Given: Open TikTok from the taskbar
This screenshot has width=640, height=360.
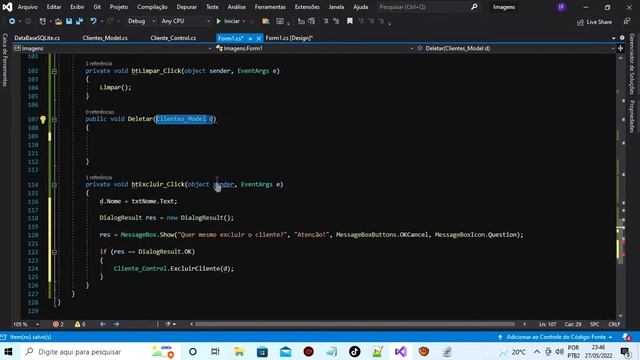Looking at the screenshot, I should (355, 351).
